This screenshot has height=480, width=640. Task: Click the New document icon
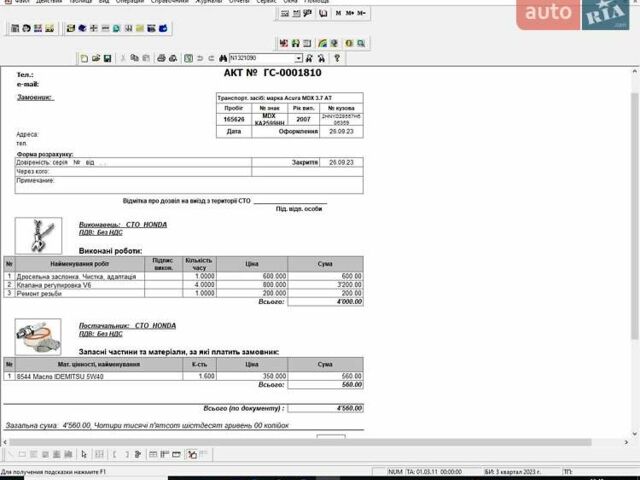click(x=84, y=59)
